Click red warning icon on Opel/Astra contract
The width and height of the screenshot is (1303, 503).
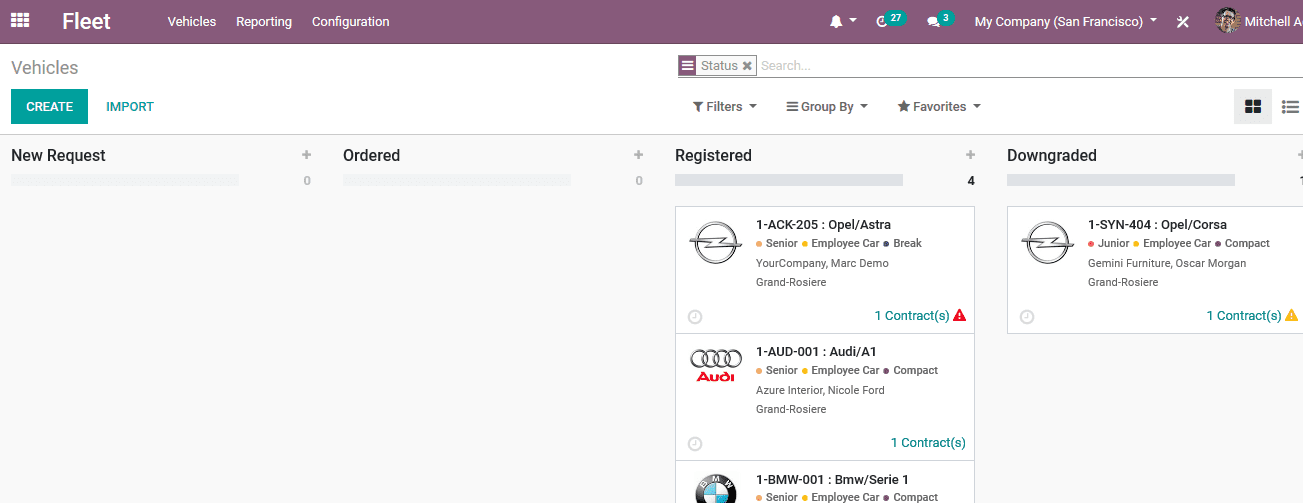pos(960,315)
